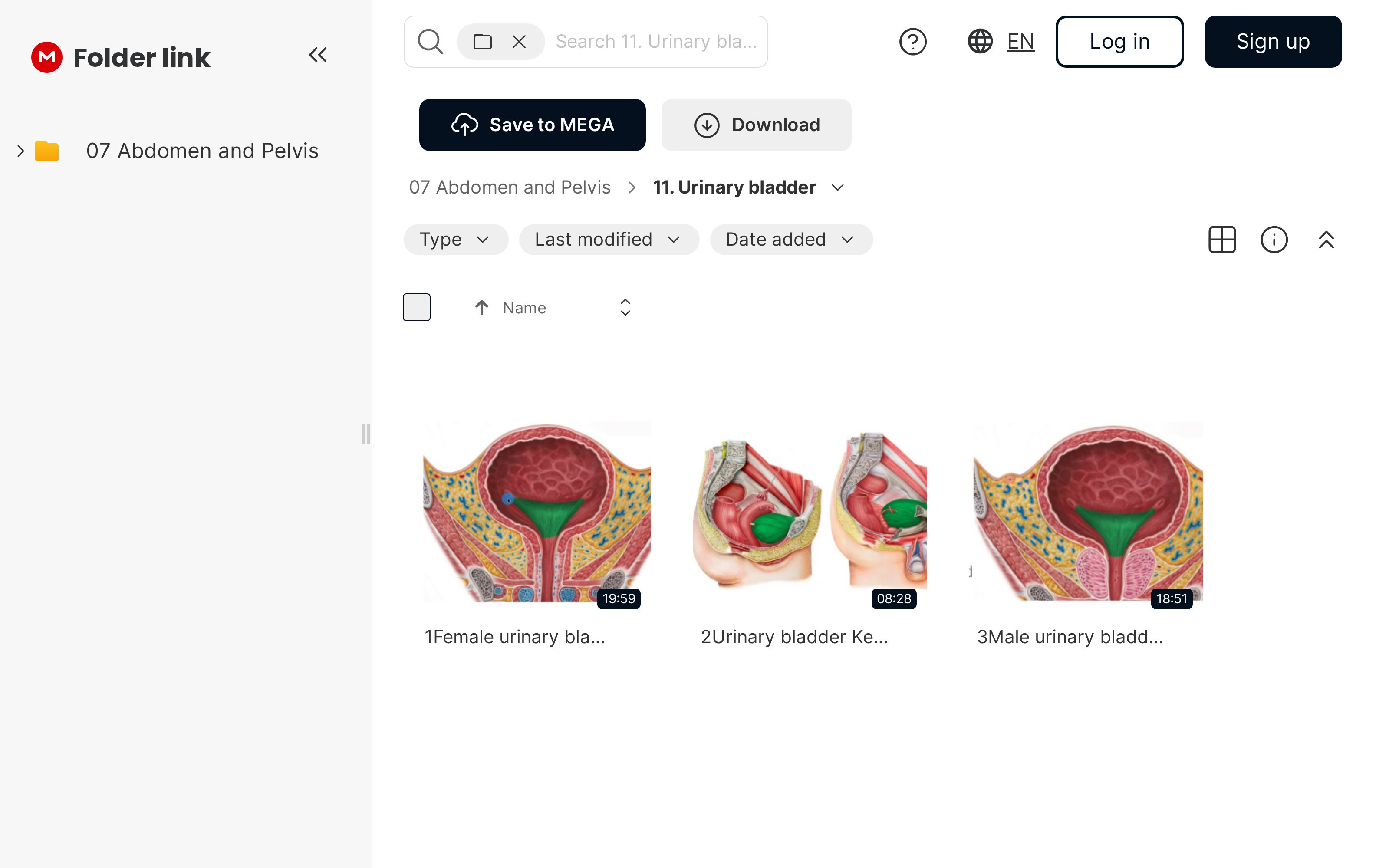Open the 11. Urinary bladder breadcrumb menu
The width and height of the screenshot is (1389, 868).
click(x=837, y=188)
